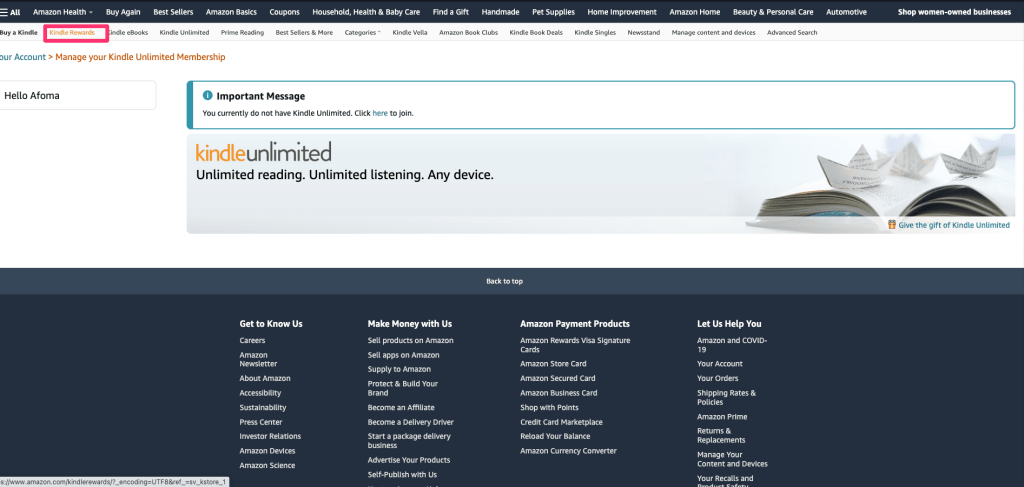
Task: Click the 'here' link to join
Action: click(x=380, y=113)
